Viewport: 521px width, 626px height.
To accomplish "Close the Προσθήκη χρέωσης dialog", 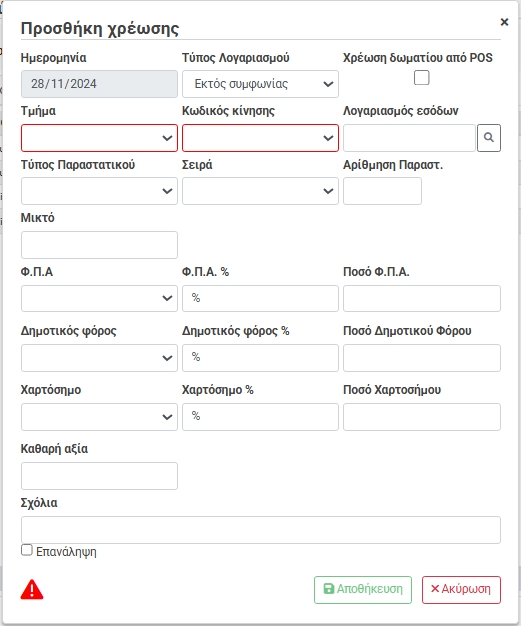I will click(x=504, y=22).
